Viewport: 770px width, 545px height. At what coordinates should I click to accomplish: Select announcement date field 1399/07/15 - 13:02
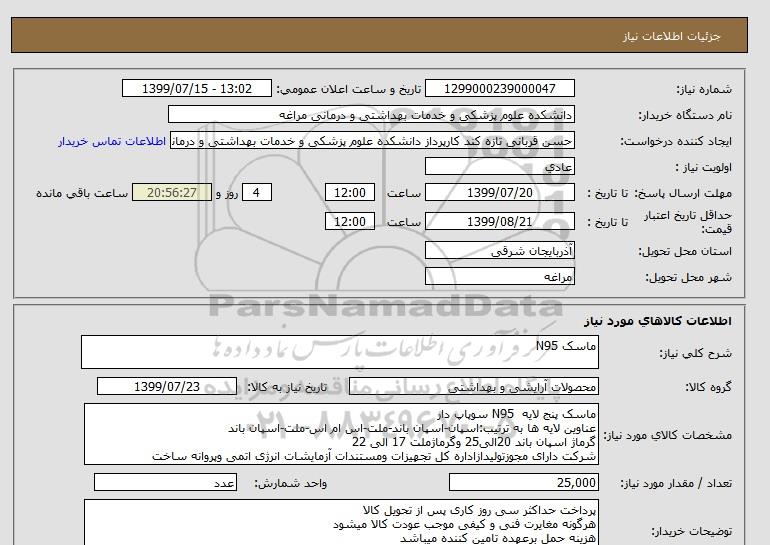(196, 89)
